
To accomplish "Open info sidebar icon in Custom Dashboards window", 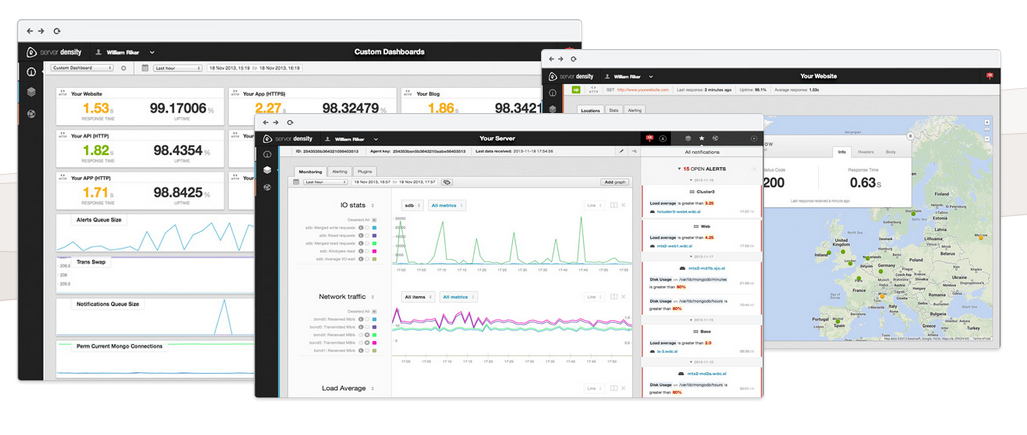I will [31, 71].
